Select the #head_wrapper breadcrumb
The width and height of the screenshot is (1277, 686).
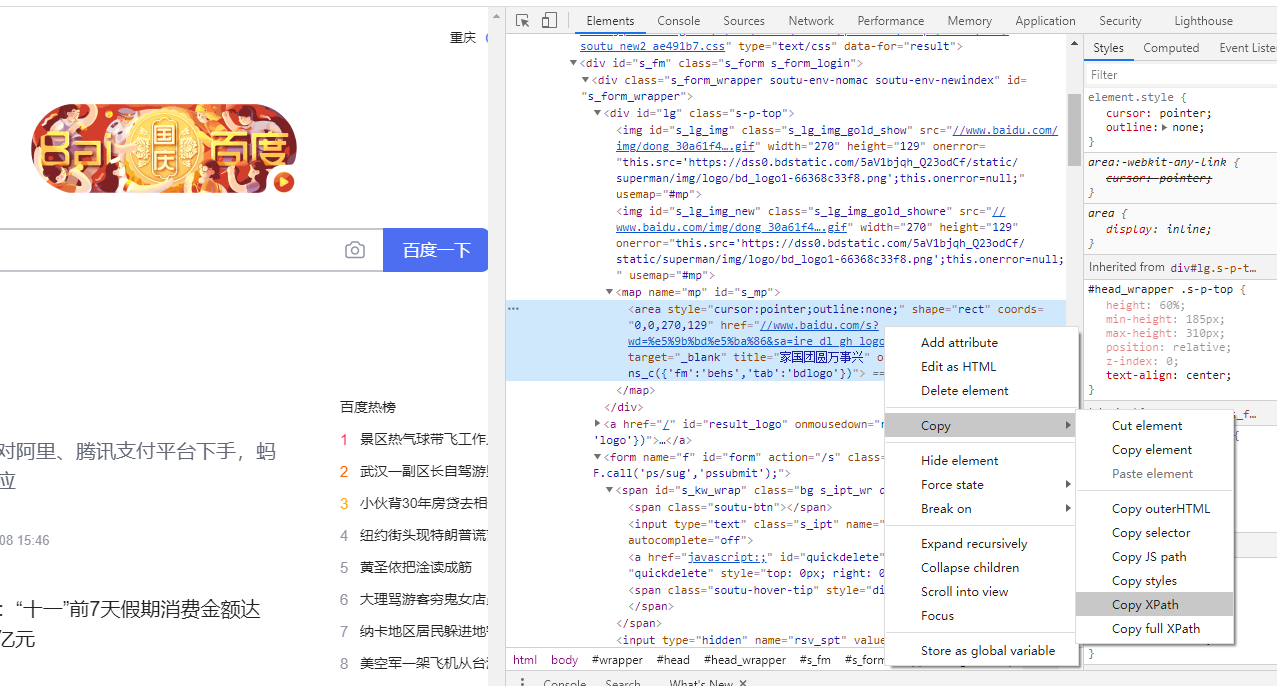pos(744,660)
